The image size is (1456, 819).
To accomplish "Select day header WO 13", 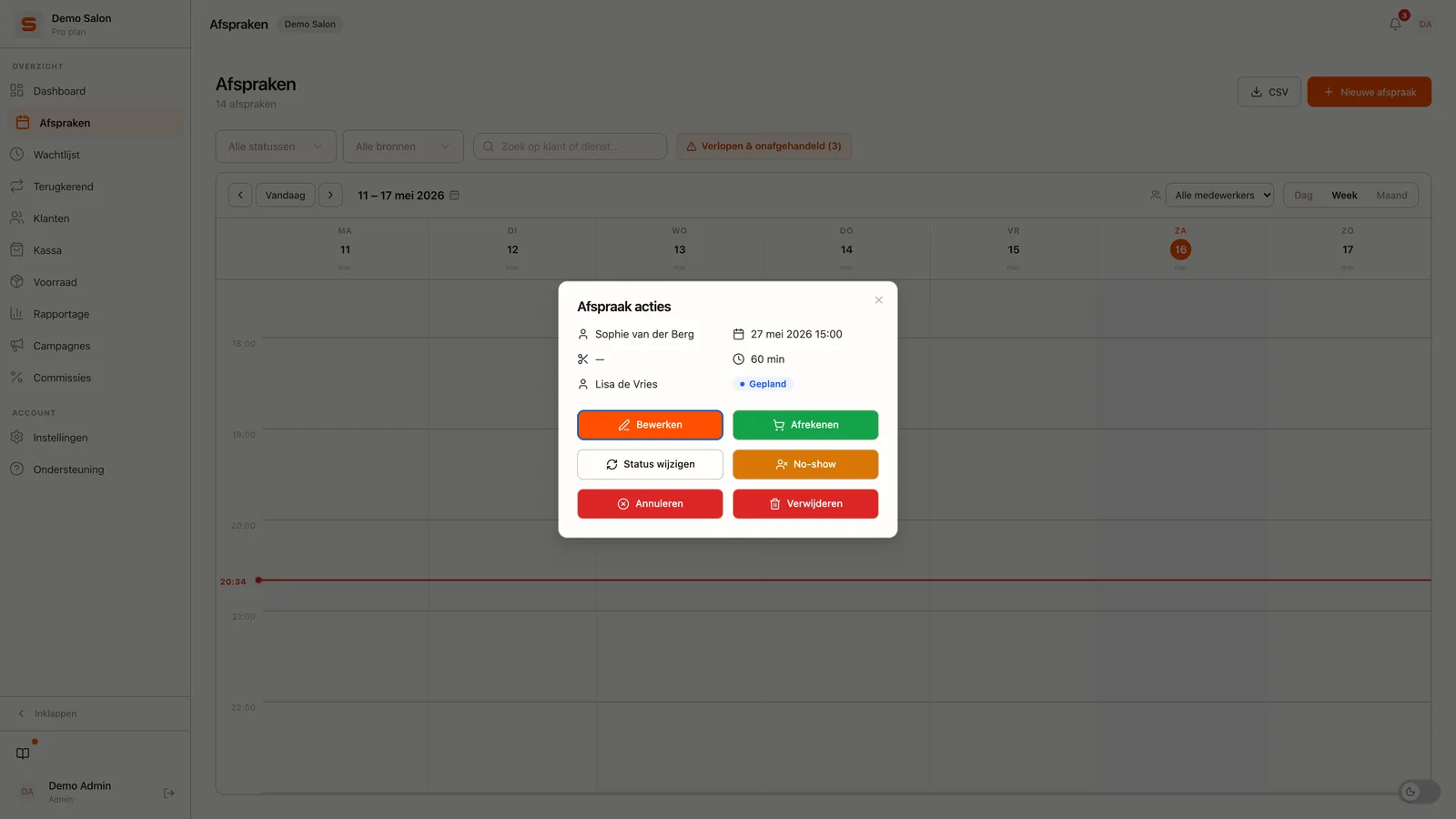I will (679, 248).
